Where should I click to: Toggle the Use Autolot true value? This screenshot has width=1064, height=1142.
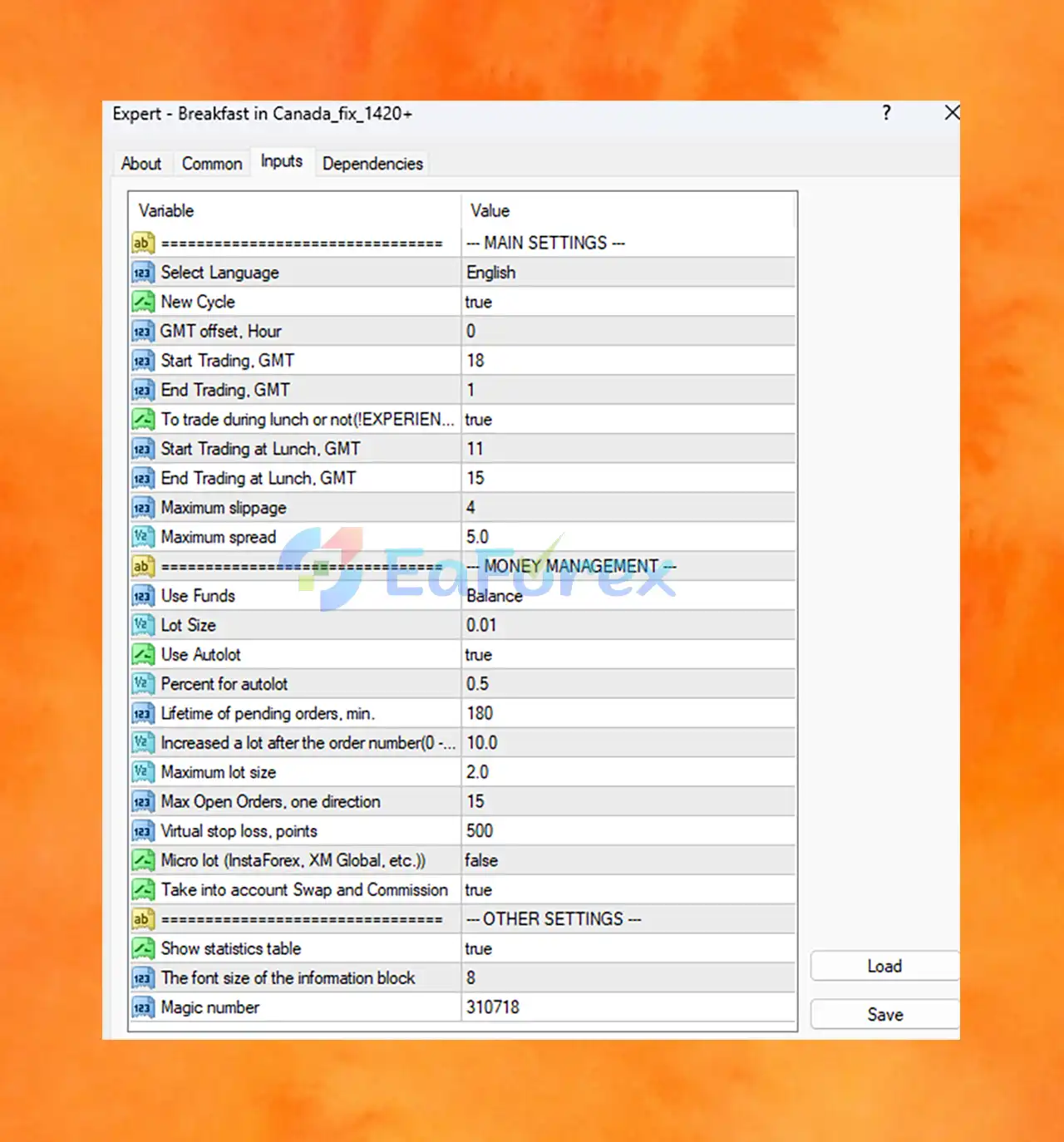[x=628, y=655]
